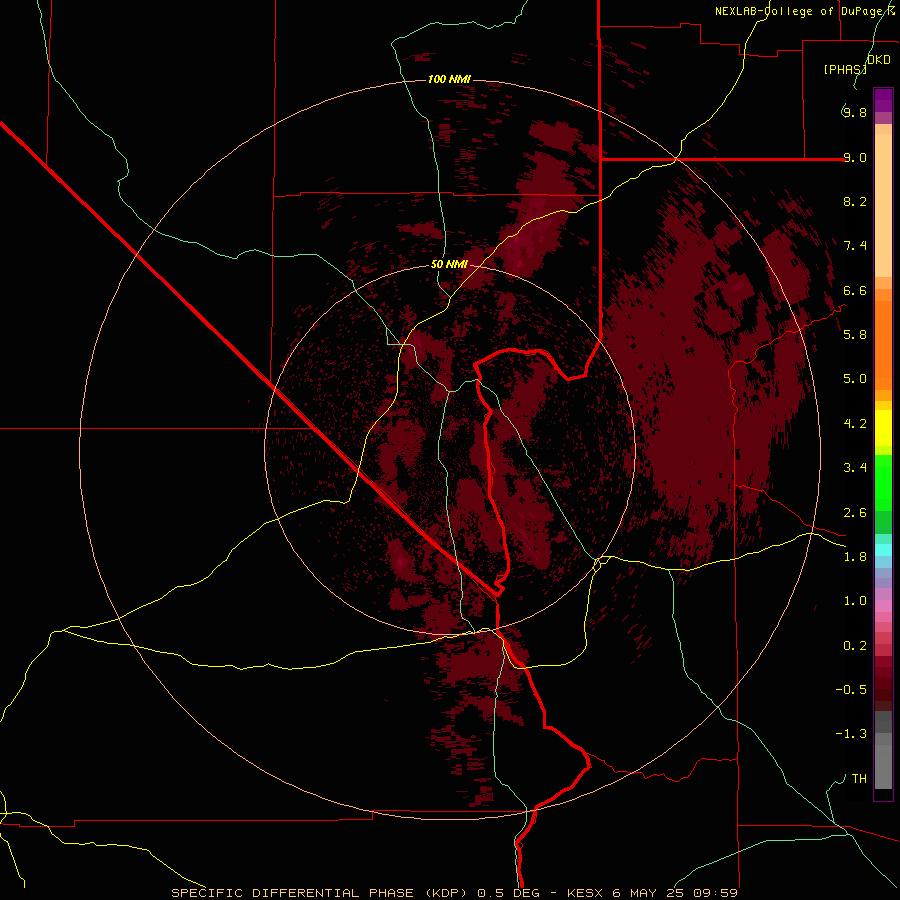Click the 100 NMI range ring label
This screenshot has height=900, width=900.
[449, 79]
